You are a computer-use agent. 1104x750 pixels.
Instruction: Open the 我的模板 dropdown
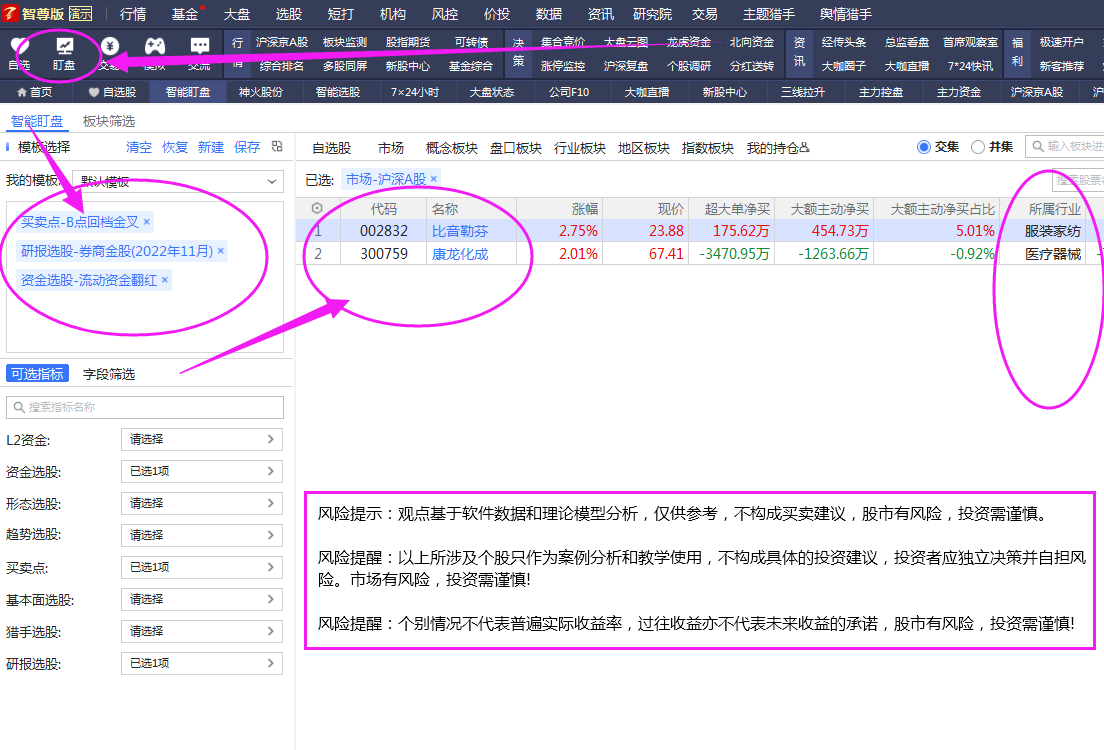click(x=178, y=182)
